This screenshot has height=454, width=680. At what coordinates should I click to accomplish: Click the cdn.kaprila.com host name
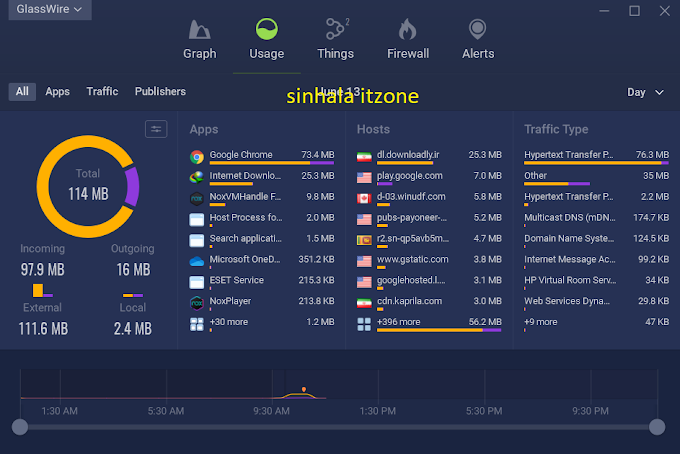point(409,301)
